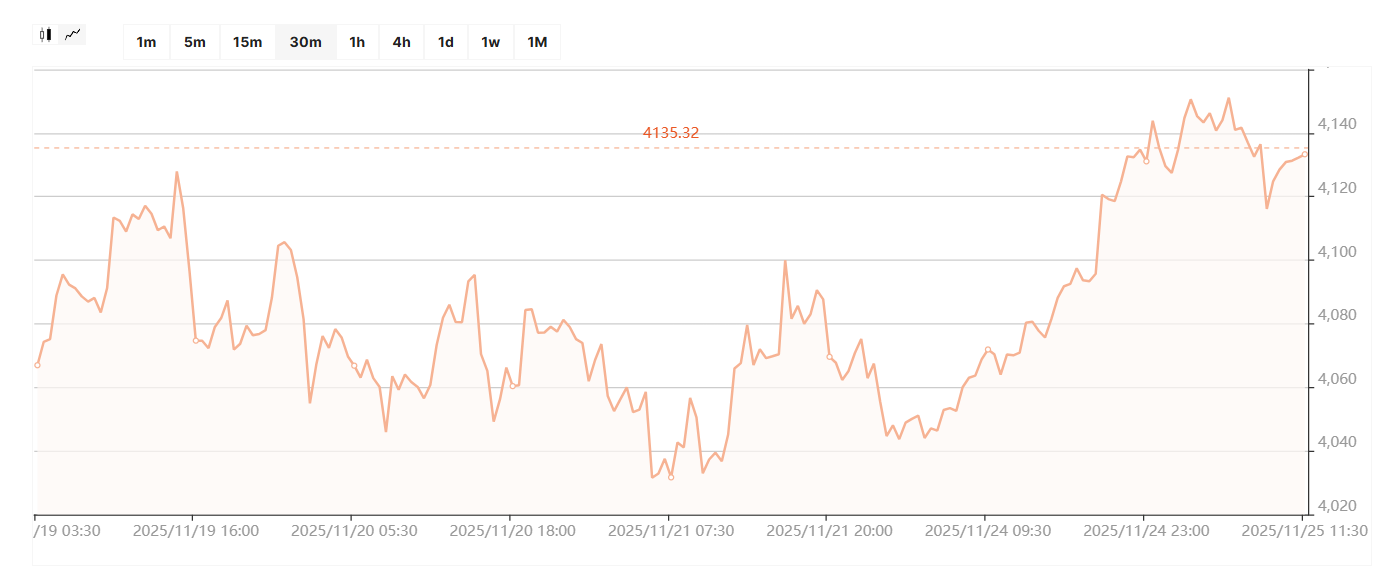The image size is (1383, 575).
Task: Click the 2025/11/19 16:00 time label
Action: [196, 531]
